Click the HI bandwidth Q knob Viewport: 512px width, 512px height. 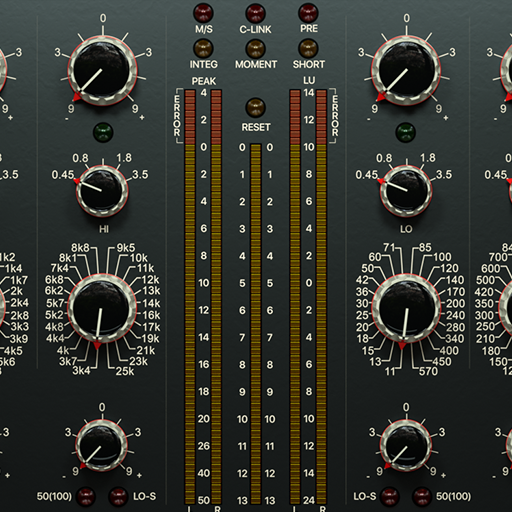point(102,190)
